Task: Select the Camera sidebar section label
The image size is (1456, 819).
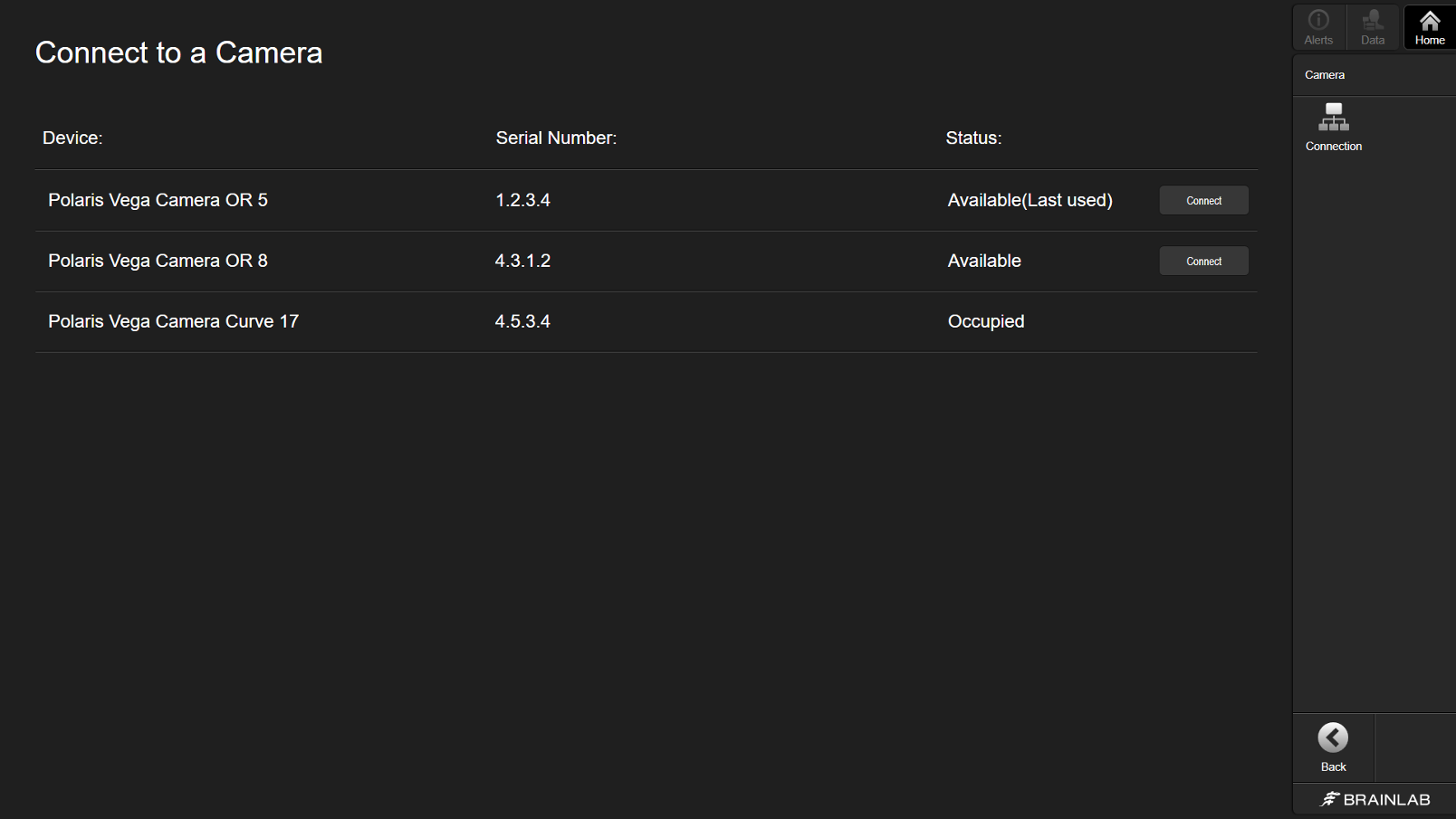Action: pyautogui.click(x=1324, y=75)
